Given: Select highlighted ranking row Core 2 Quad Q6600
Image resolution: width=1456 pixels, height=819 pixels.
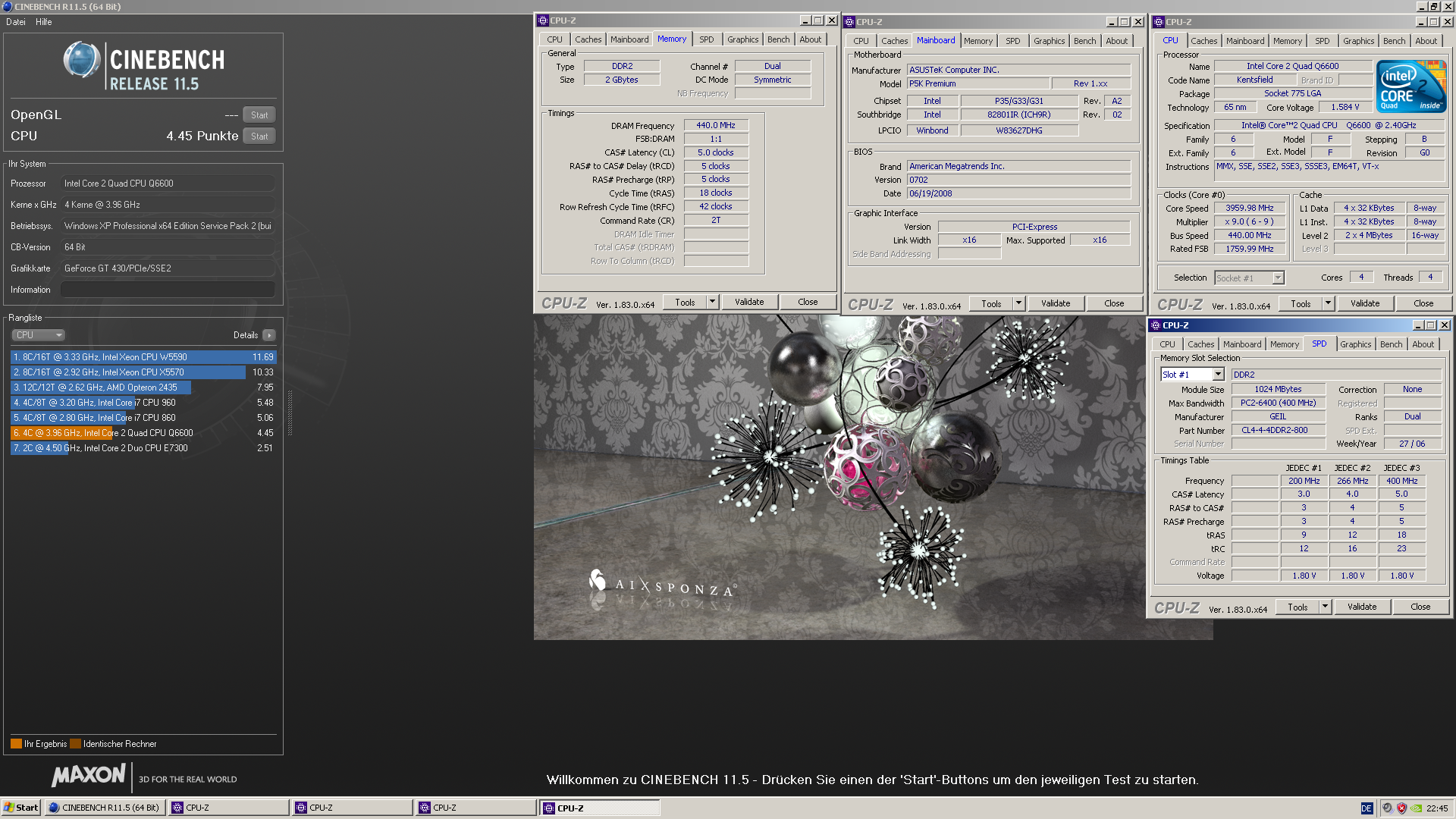Looking at the screenshot, I should coord(143,433).
